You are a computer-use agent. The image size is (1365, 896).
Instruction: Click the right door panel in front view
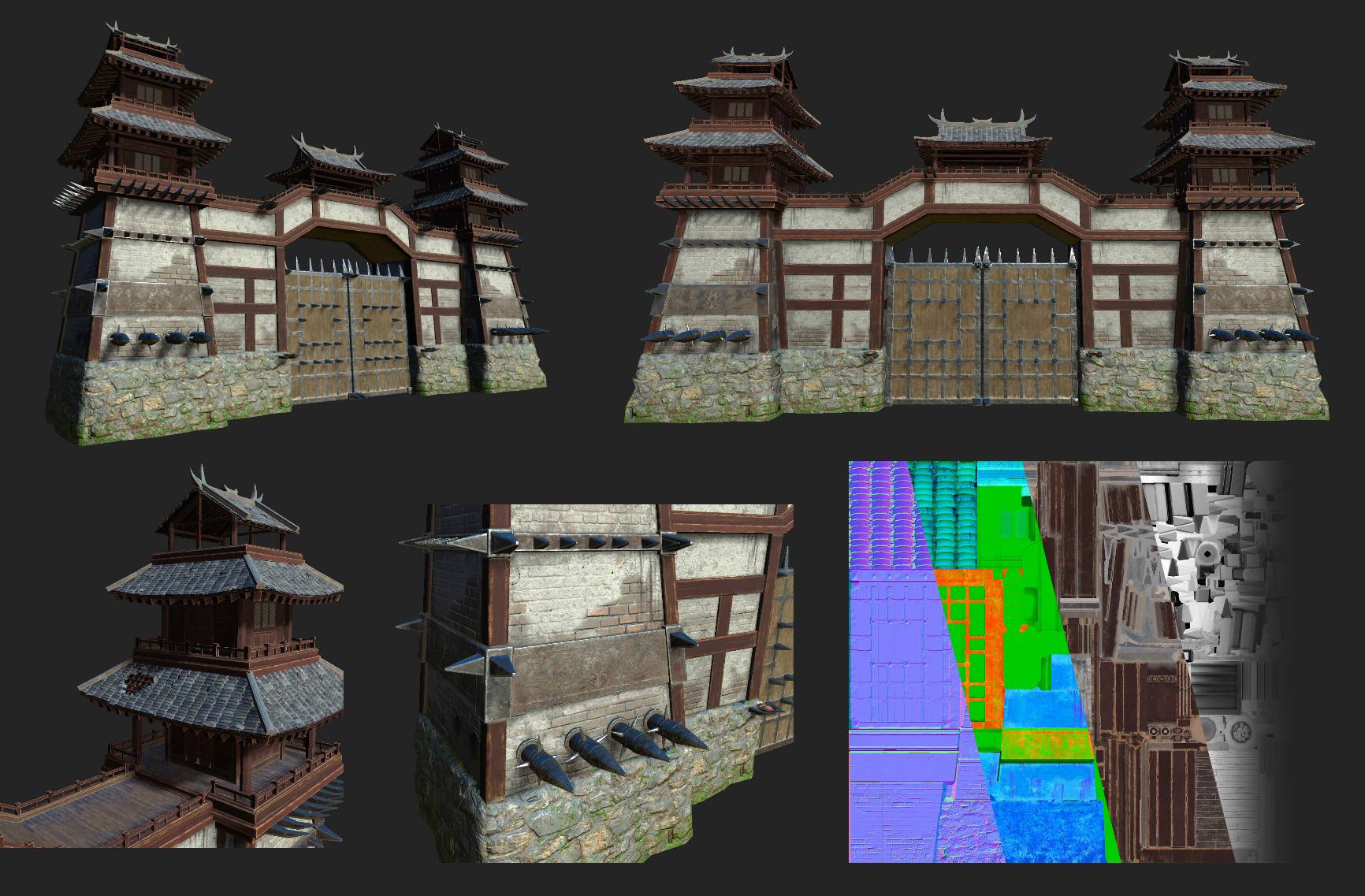(x=1029, y=331)
